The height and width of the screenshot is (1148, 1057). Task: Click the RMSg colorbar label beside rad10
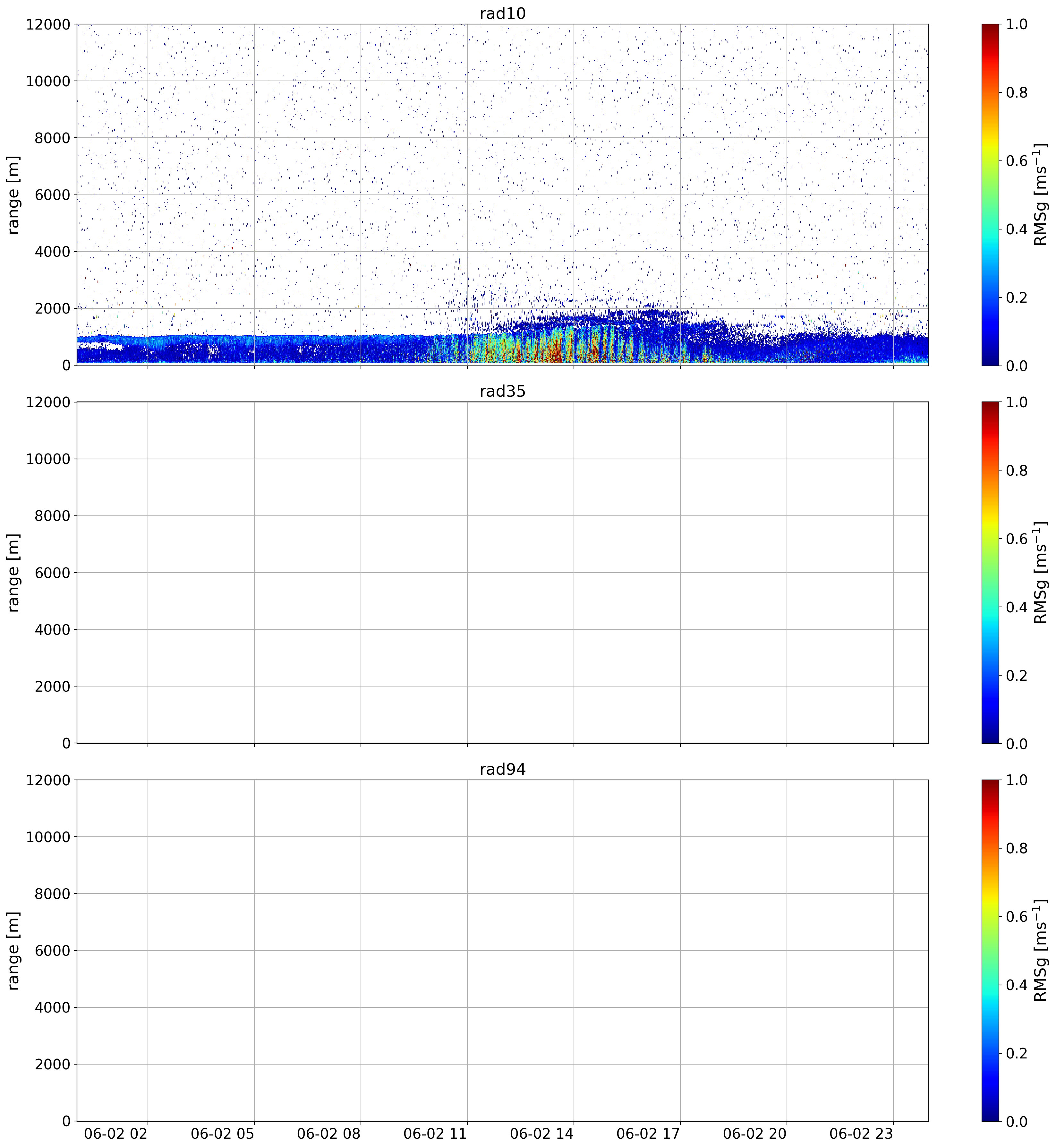pos(1040,194)
